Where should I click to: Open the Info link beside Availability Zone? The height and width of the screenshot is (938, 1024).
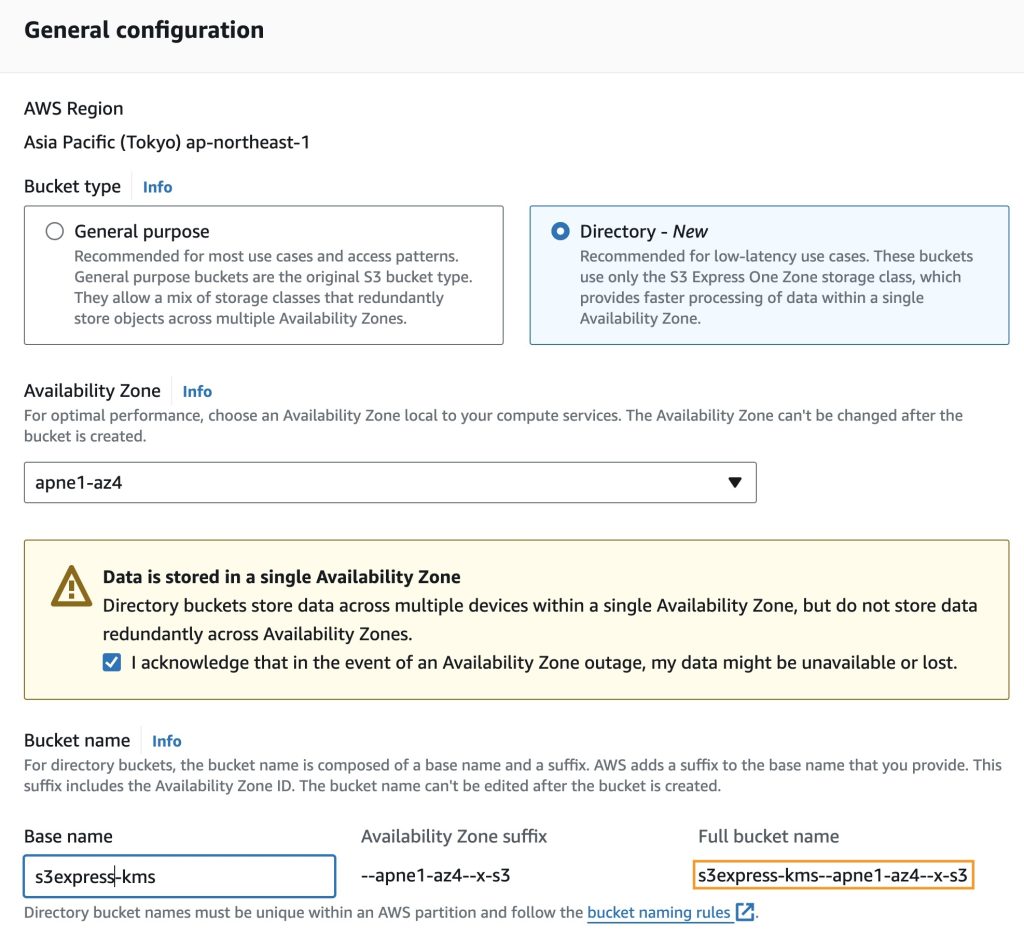tap(197, 391)
